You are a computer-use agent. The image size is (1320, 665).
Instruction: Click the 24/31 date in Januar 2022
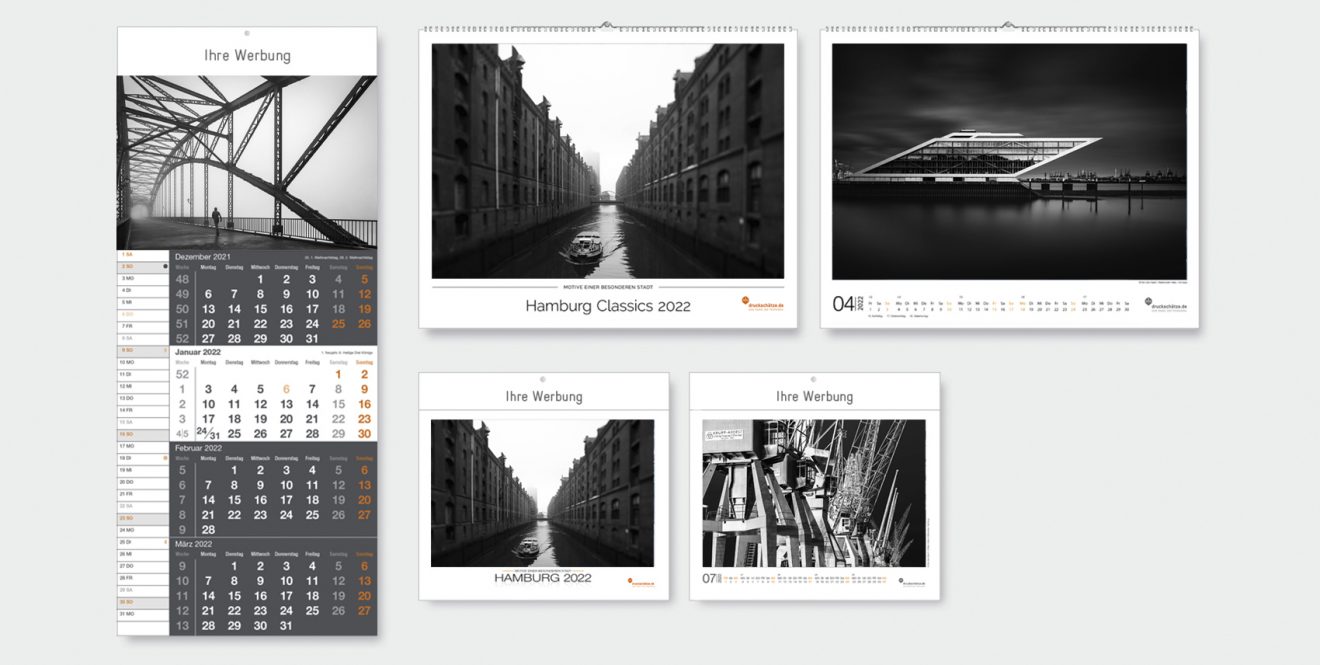pyautogui.click(x=208, y=433)
